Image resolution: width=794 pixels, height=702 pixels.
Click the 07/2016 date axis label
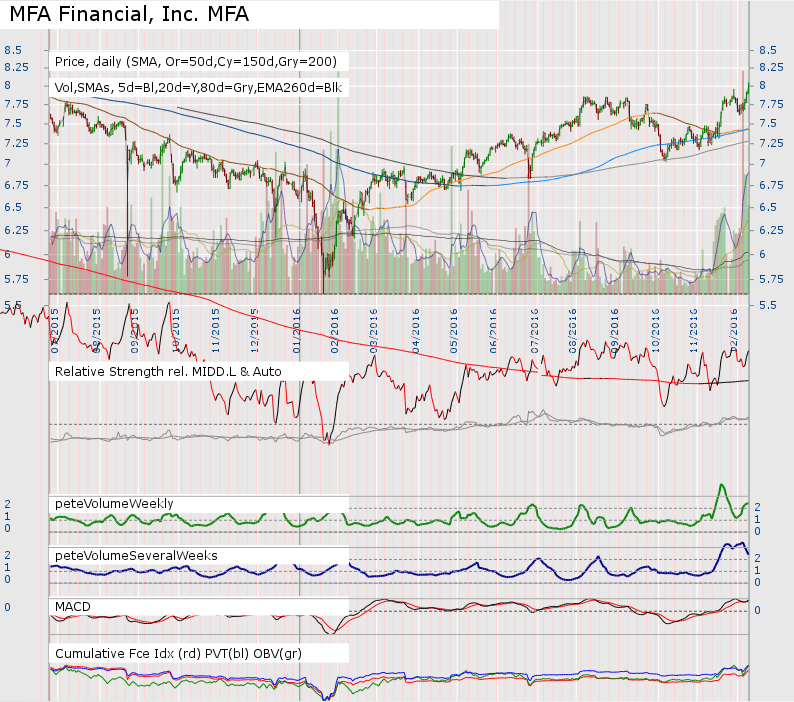(534, 331)
